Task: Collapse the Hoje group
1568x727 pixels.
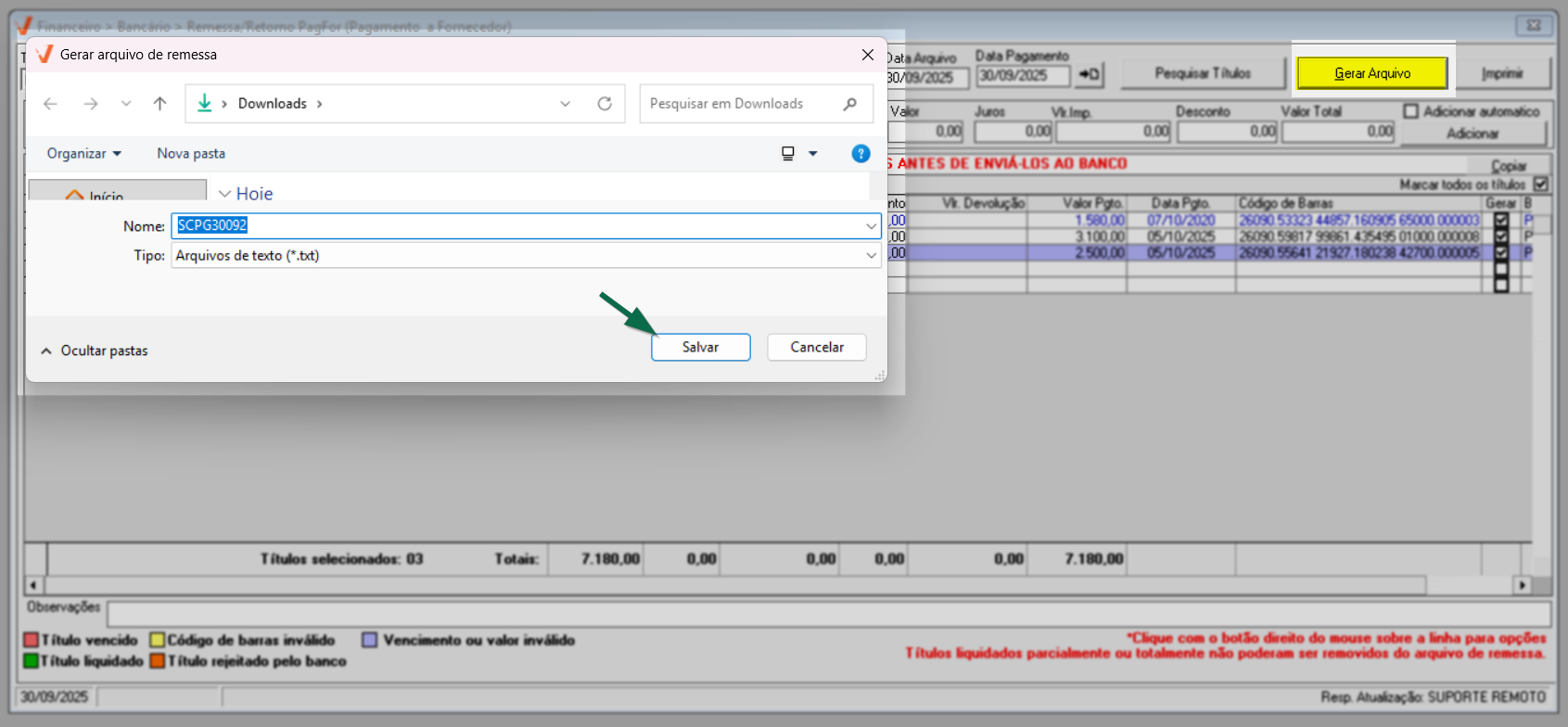Action: tap(224, 194)
